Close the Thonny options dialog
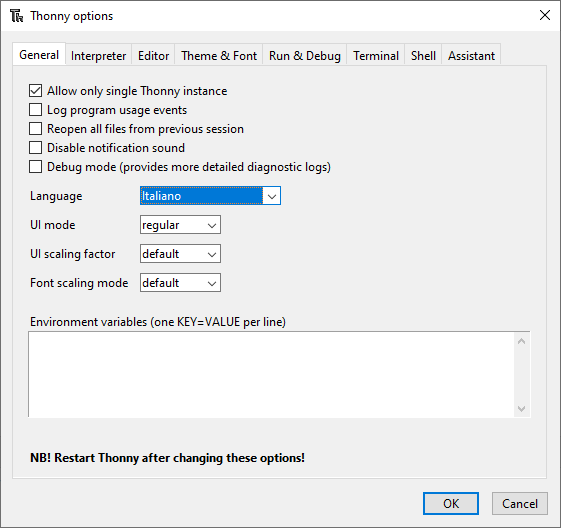This screenshot has height=528, width=561. click(545, 15)
